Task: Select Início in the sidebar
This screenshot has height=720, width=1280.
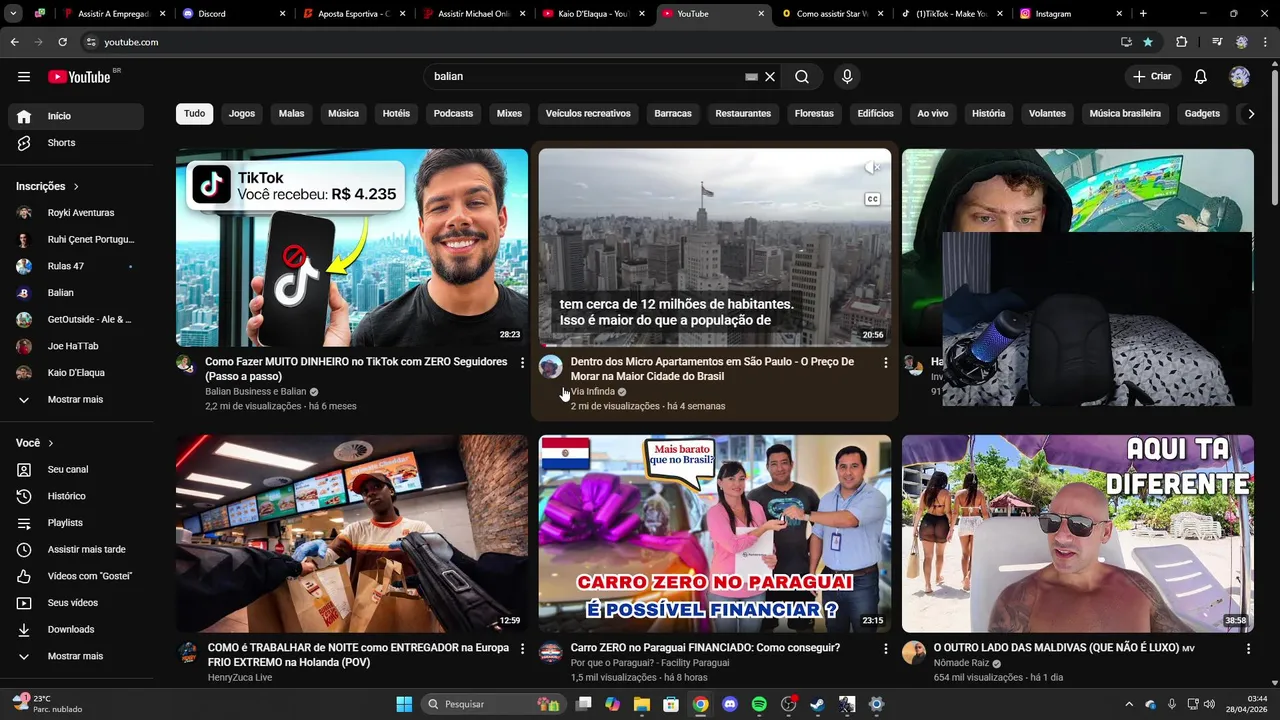Action: [x=76, y=116]
